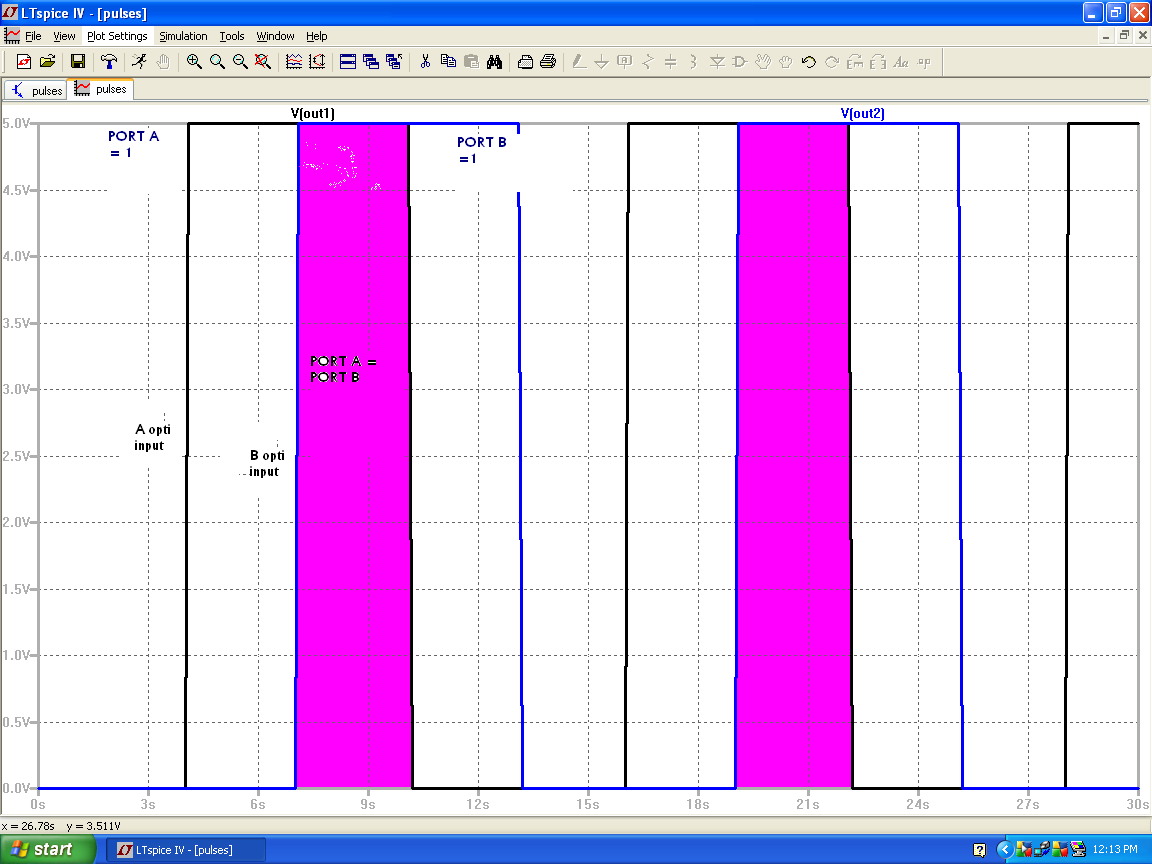Select the Capacitor component tool
1152x864 pixels.
point(670,62)
